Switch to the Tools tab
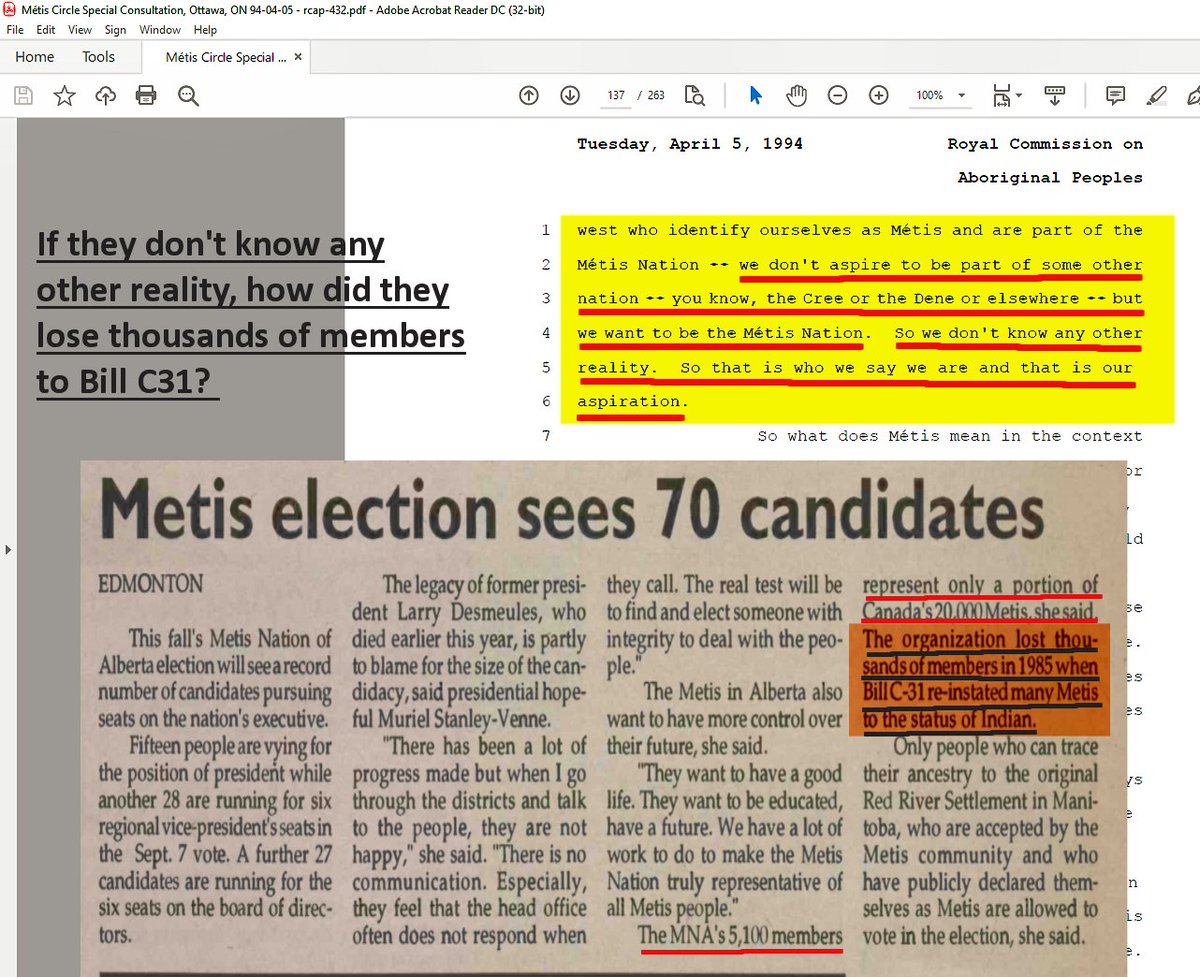 click(98, 57)
